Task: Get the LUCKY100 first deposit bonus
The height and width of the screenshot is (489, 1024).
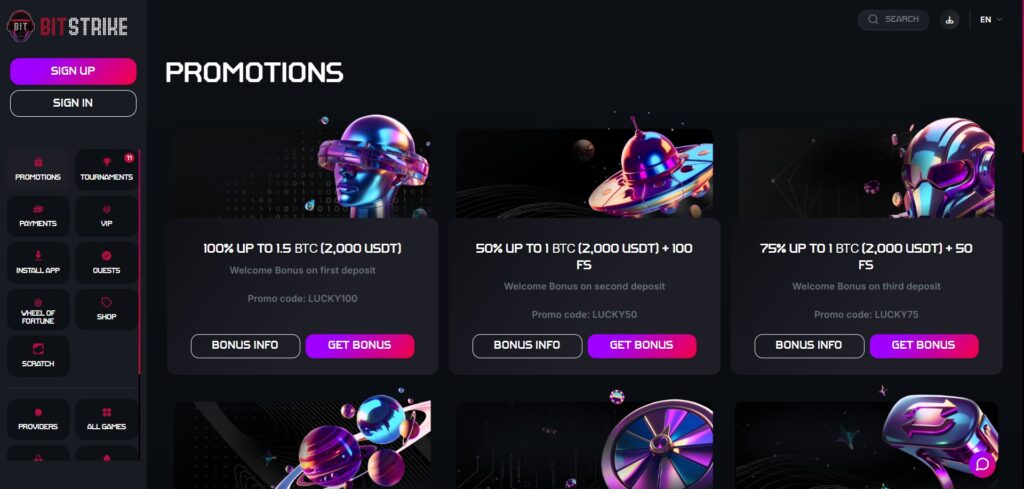Action: pyautogui.click(x=360, y=345)
